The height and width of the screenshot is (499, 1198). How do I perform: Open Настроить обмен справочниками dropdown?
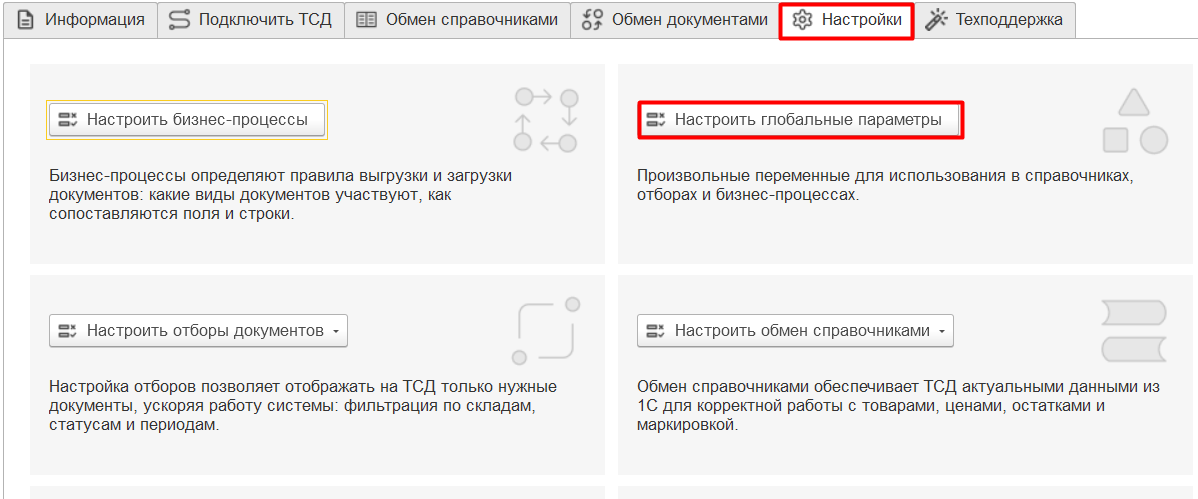point(795,331)
